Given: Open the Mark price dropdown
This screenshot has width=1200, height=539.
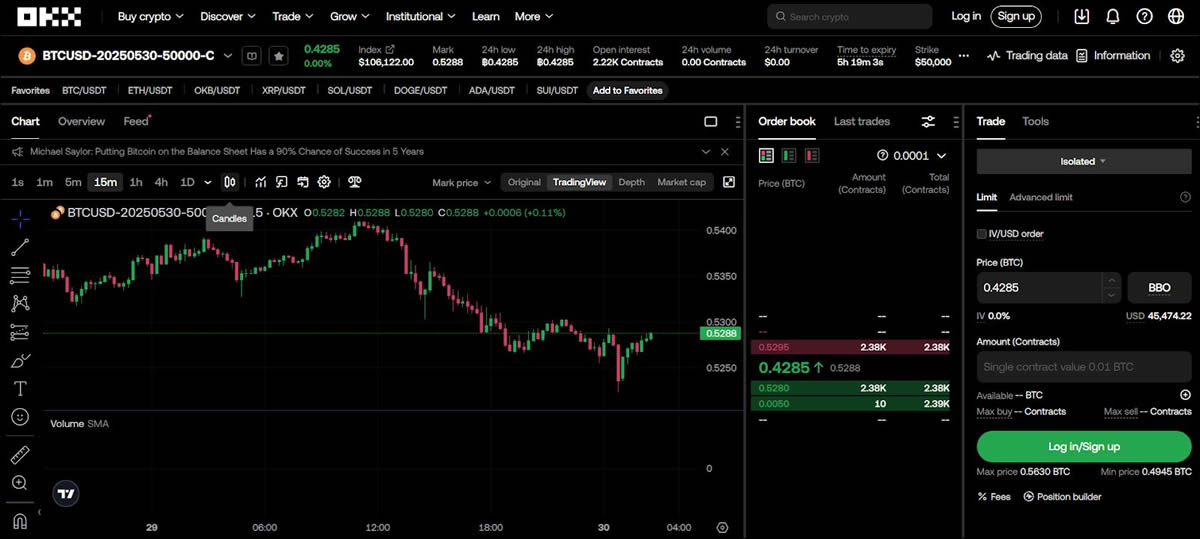Looking at the screenshot, I should coord(461,183).
